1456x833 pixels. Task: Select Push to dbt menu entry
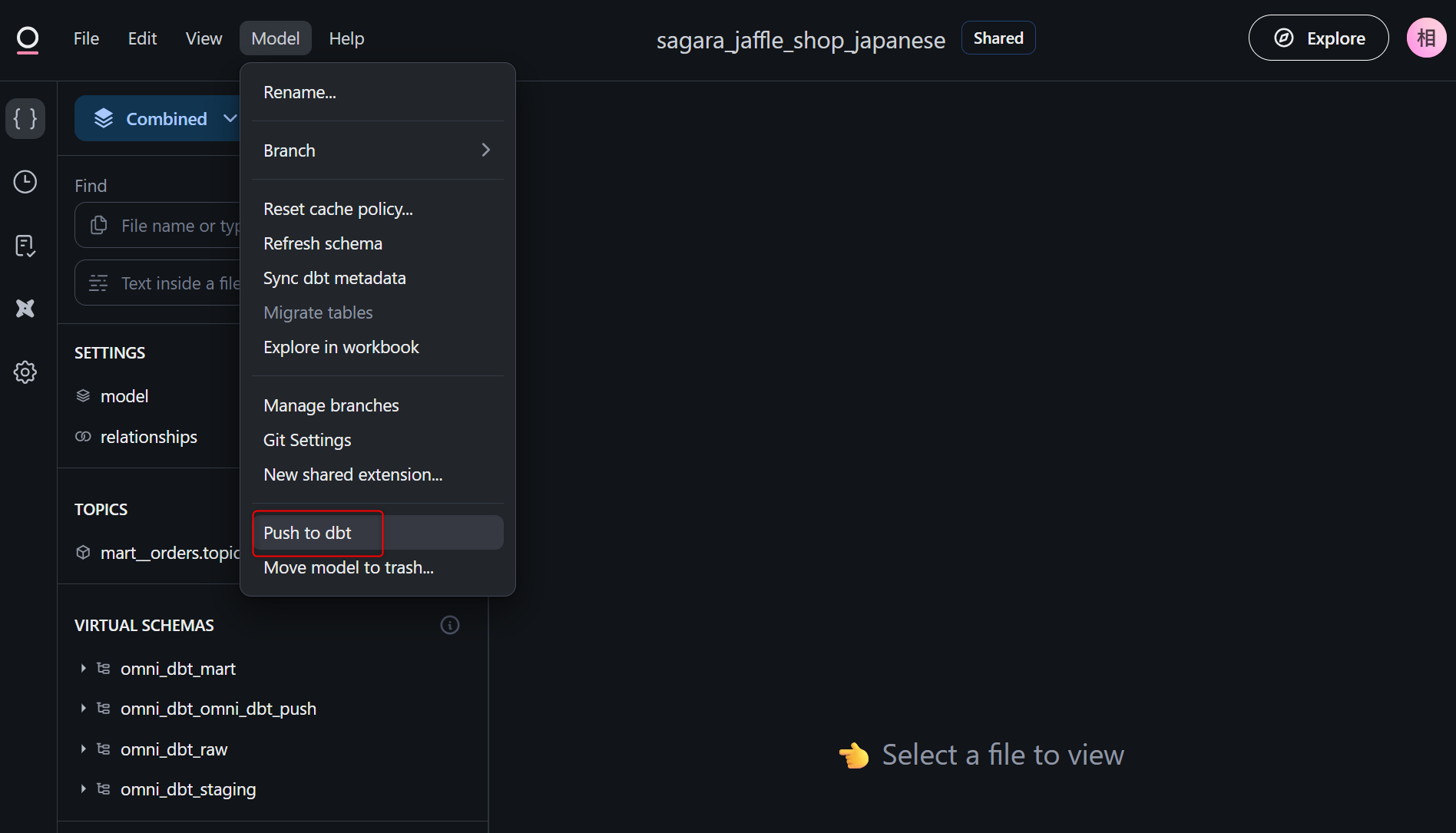308,533
